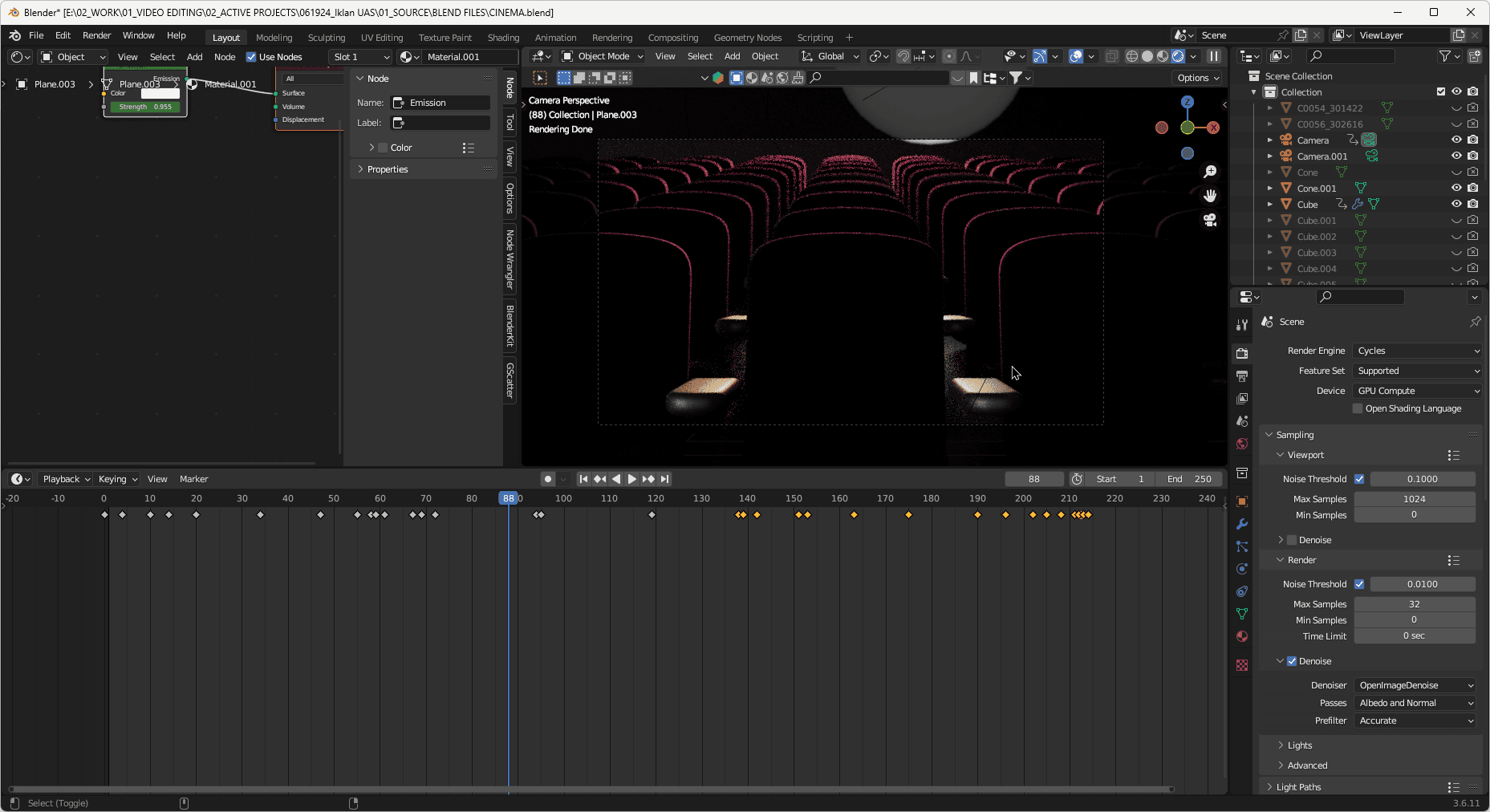Switch to rendered viewport shading
This screenshot has width=1490, height=812.
(x=1178, y=56)
